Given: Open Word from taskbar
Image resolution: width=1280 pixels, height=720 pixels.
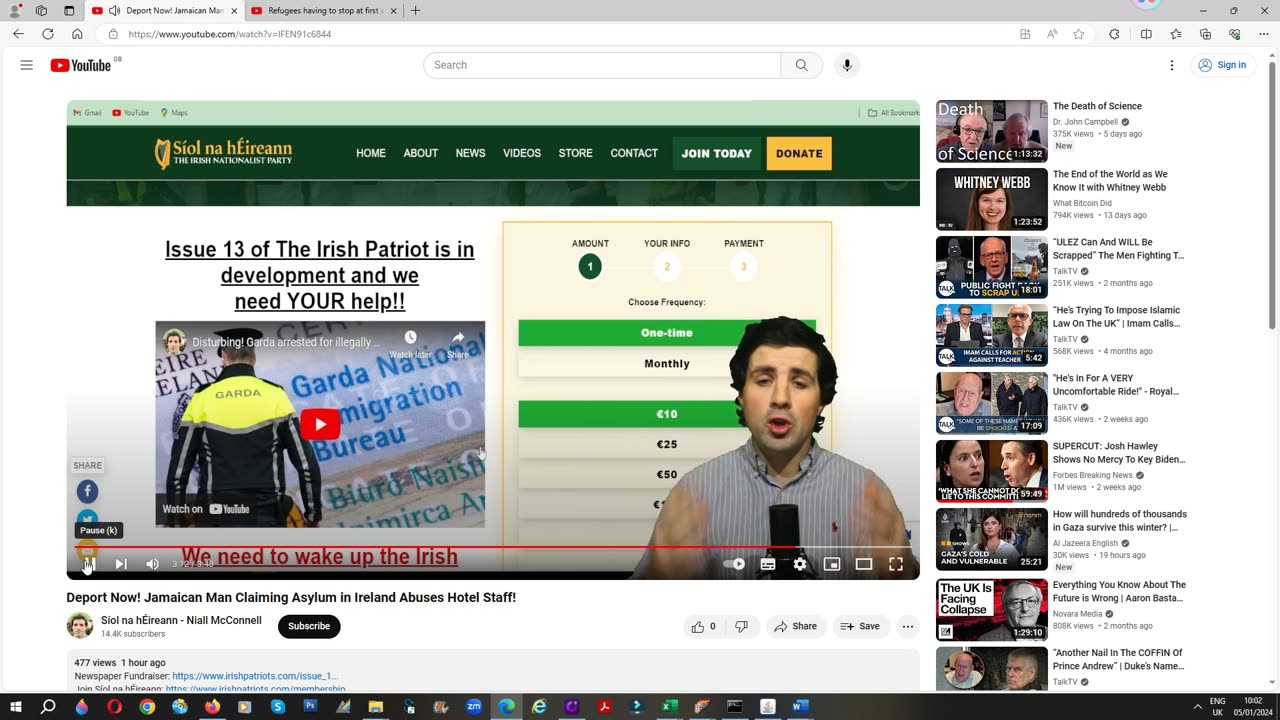Looking at the screenshot, I should tap(800, 706).
